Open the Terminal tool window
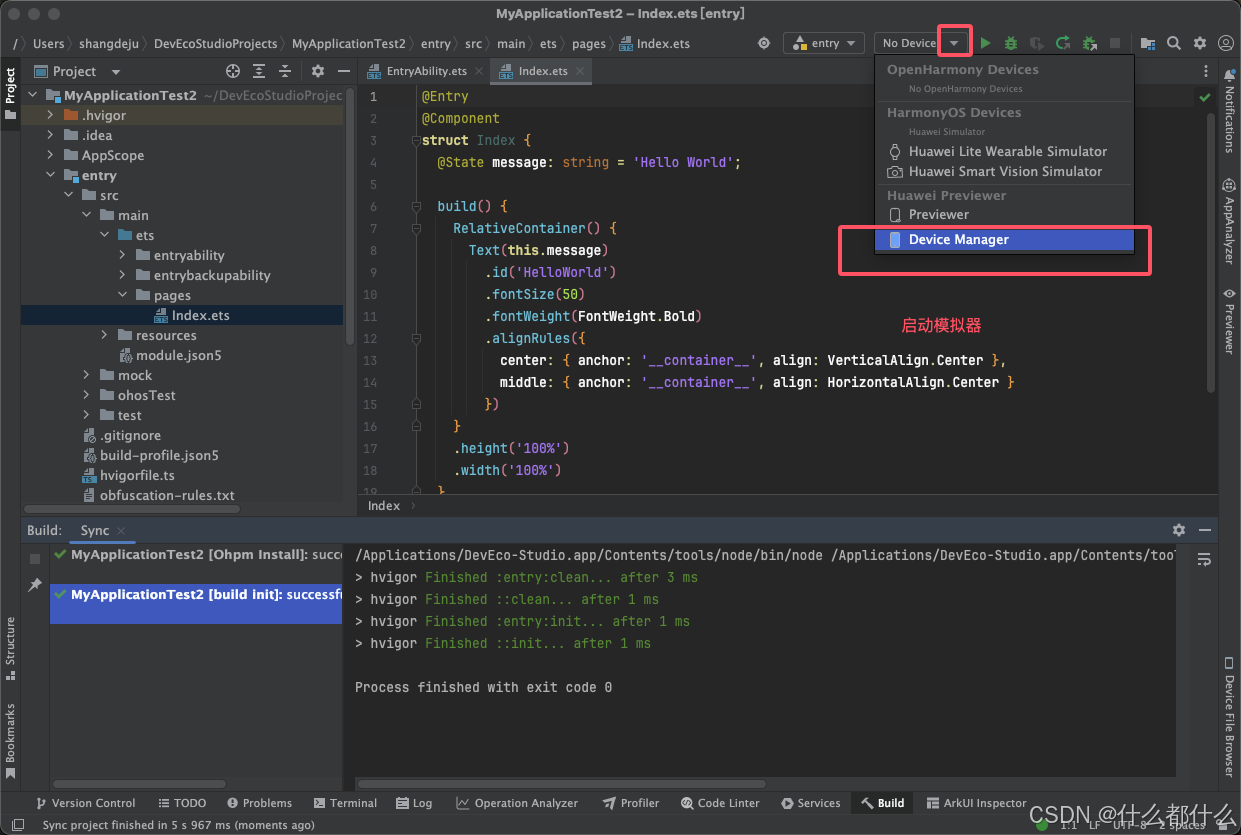The height and width of the screenshot is (835, 1241). pos(345,803)
